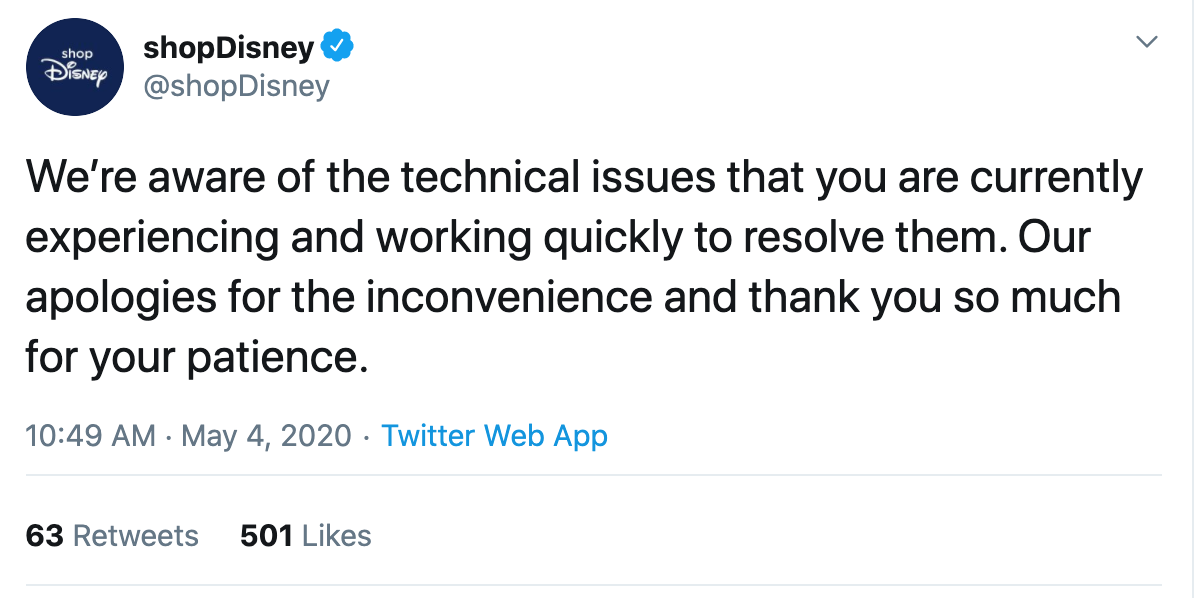Image resolution: width=1194 pixels, height=598 pixels.
Task: Click the May 4, 2020 date
Action: click(x=268, y=436)
